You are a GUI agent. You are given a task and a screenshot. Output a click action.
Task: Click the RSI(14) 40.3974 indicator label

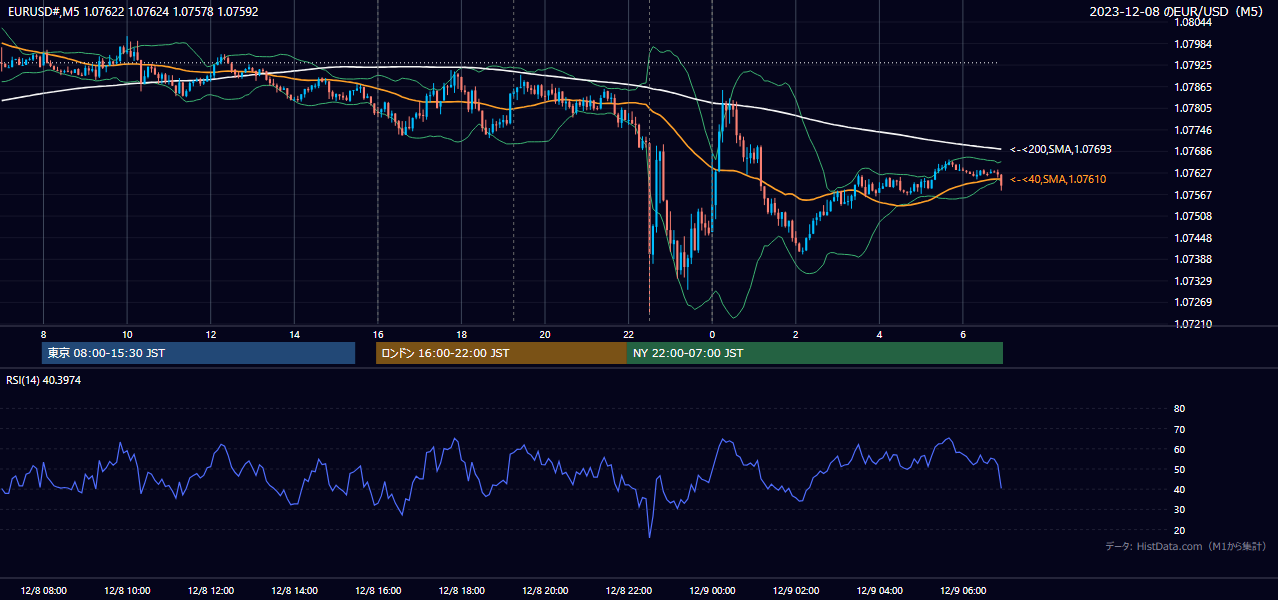44,380
